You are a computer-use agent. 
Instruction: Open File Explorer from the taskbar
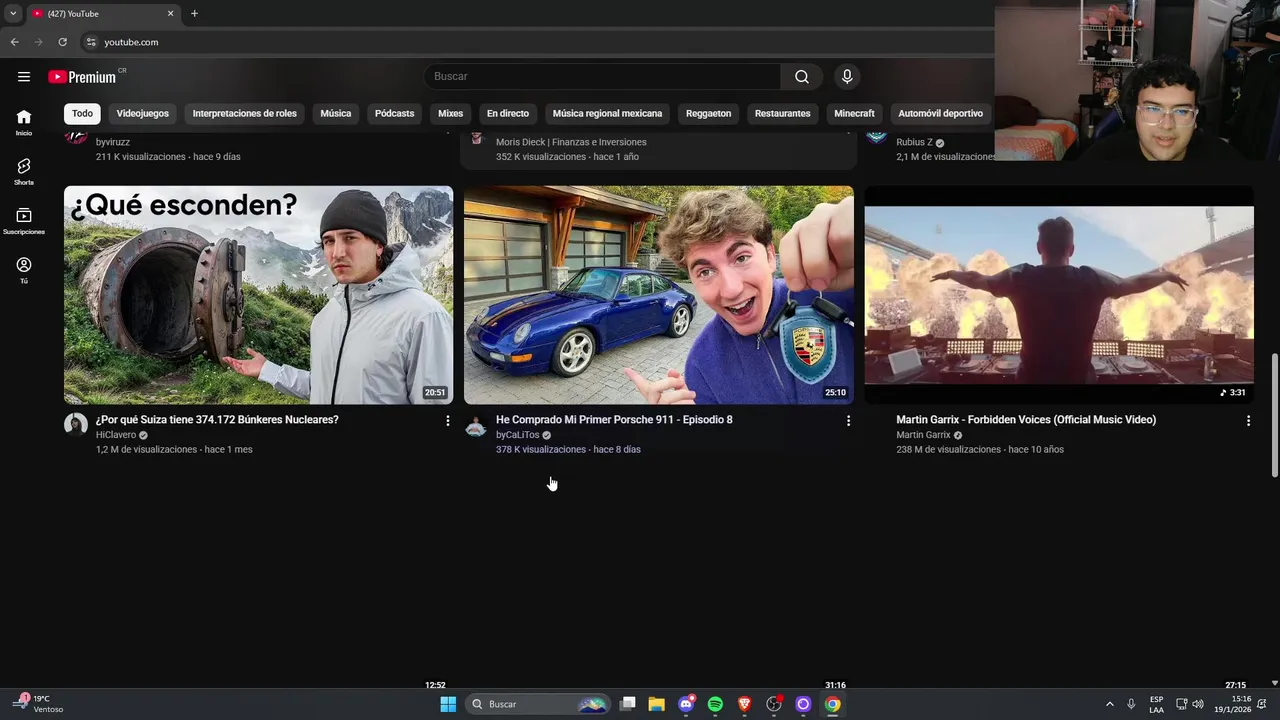656,704
